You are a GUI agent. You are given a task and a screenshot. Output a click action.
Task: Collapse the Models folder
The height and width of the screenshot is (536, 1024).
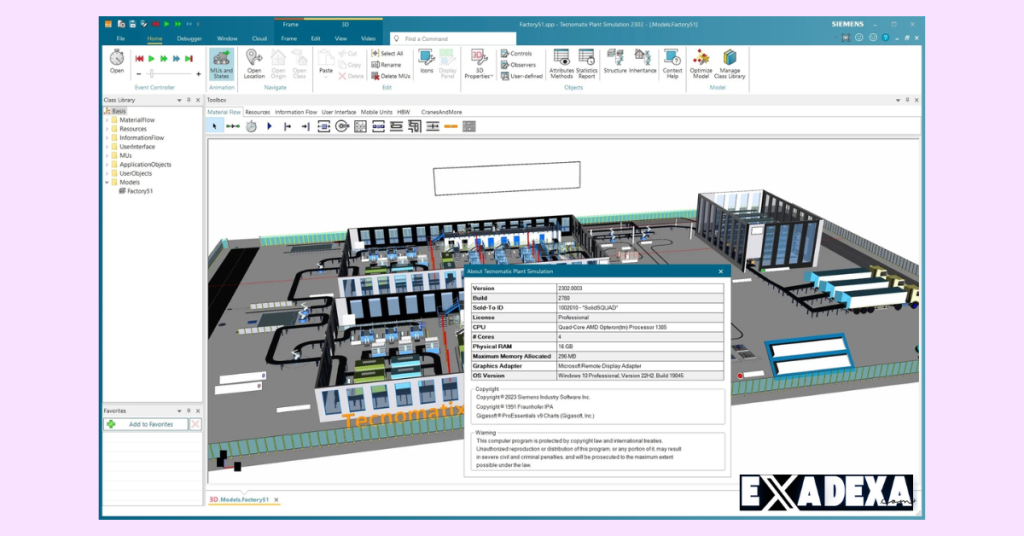point(107,182)
